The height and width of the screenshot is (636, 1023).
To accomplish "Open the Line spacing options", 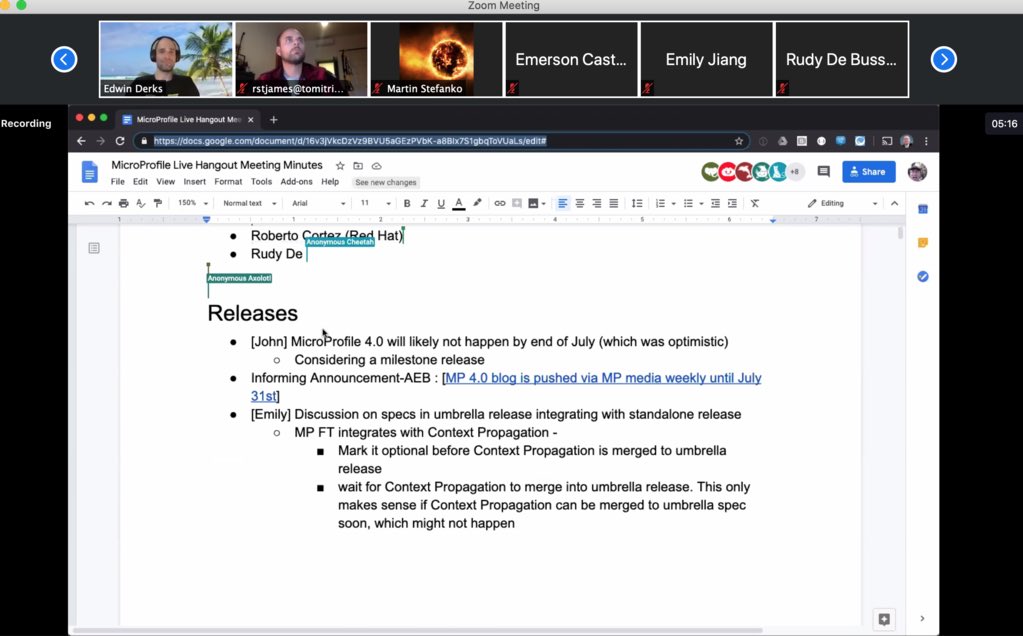I will coord(637,204).
